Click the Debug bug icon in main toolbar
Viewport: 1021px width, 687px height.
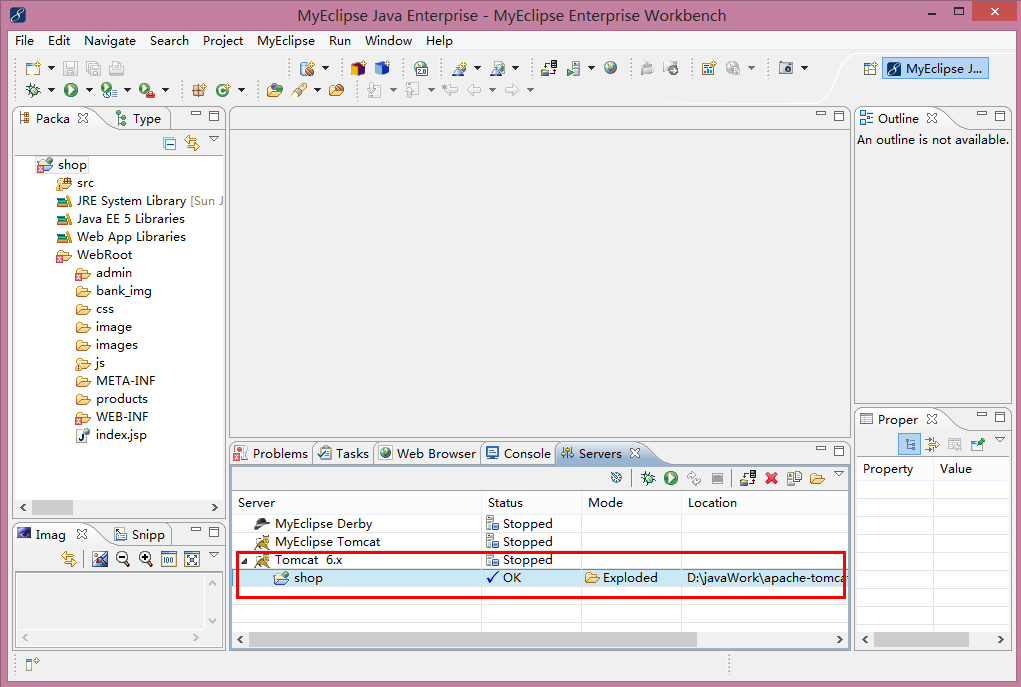pyautogui.click(x=33, y=90)
